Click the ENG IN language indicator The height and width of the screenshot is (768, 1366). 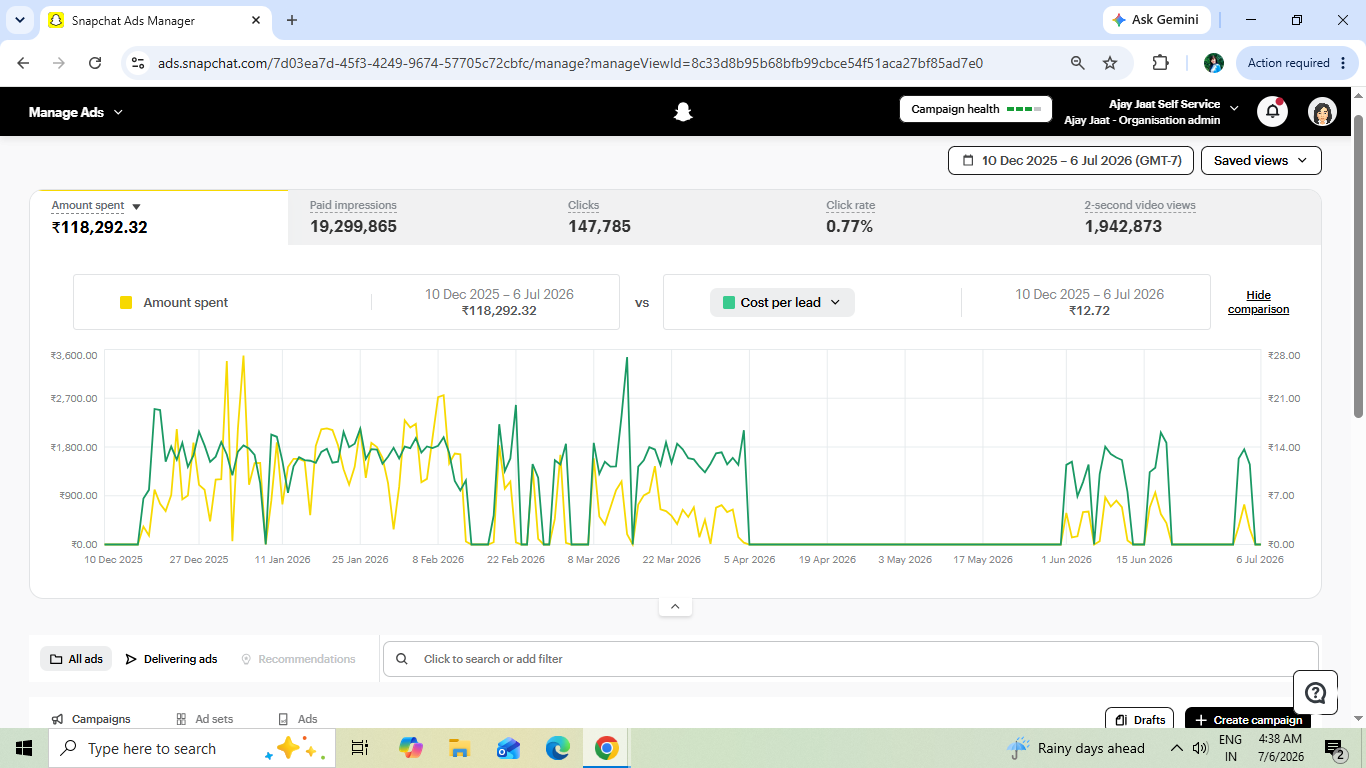(x=1231, y=748)
